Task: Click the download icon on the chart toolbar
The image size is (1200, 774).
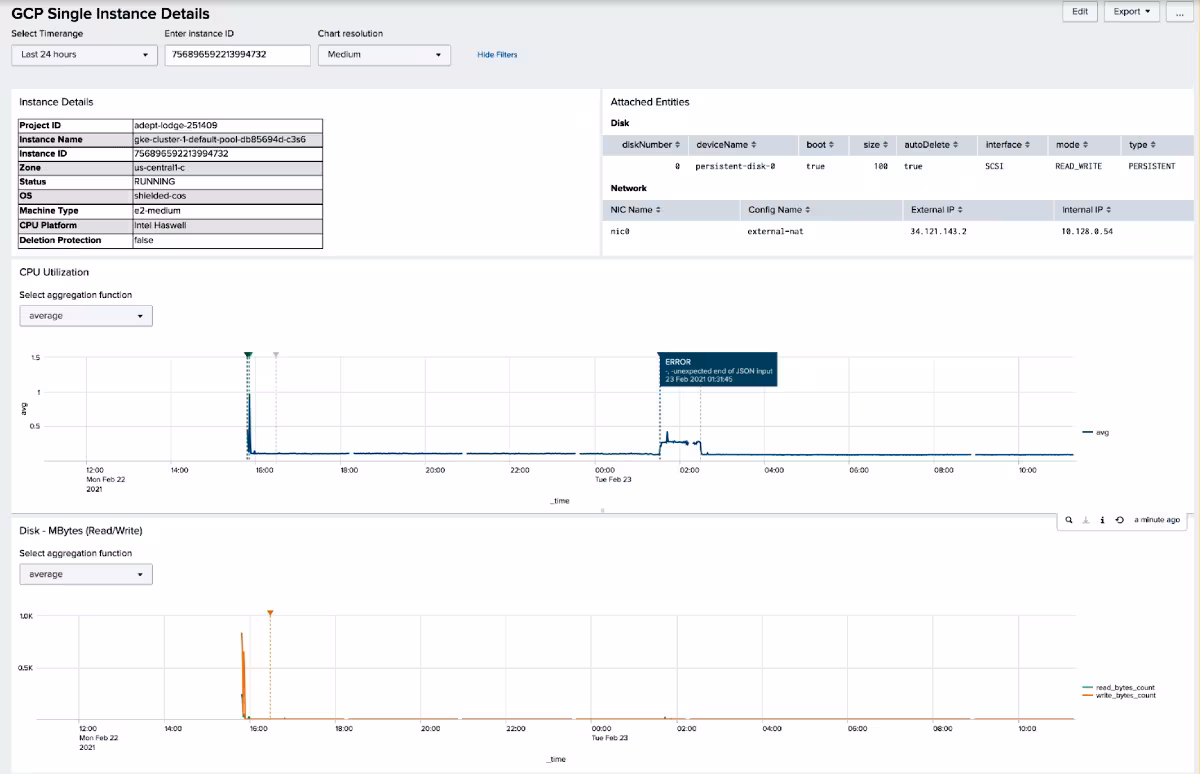Action: coord(1086,520)
